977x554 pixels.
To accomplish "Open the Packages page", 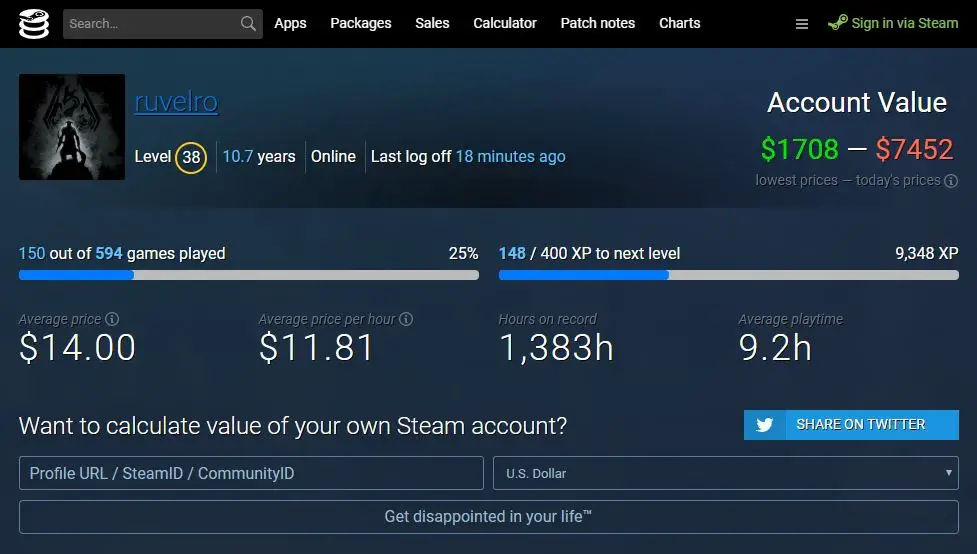I will [361, 23].
